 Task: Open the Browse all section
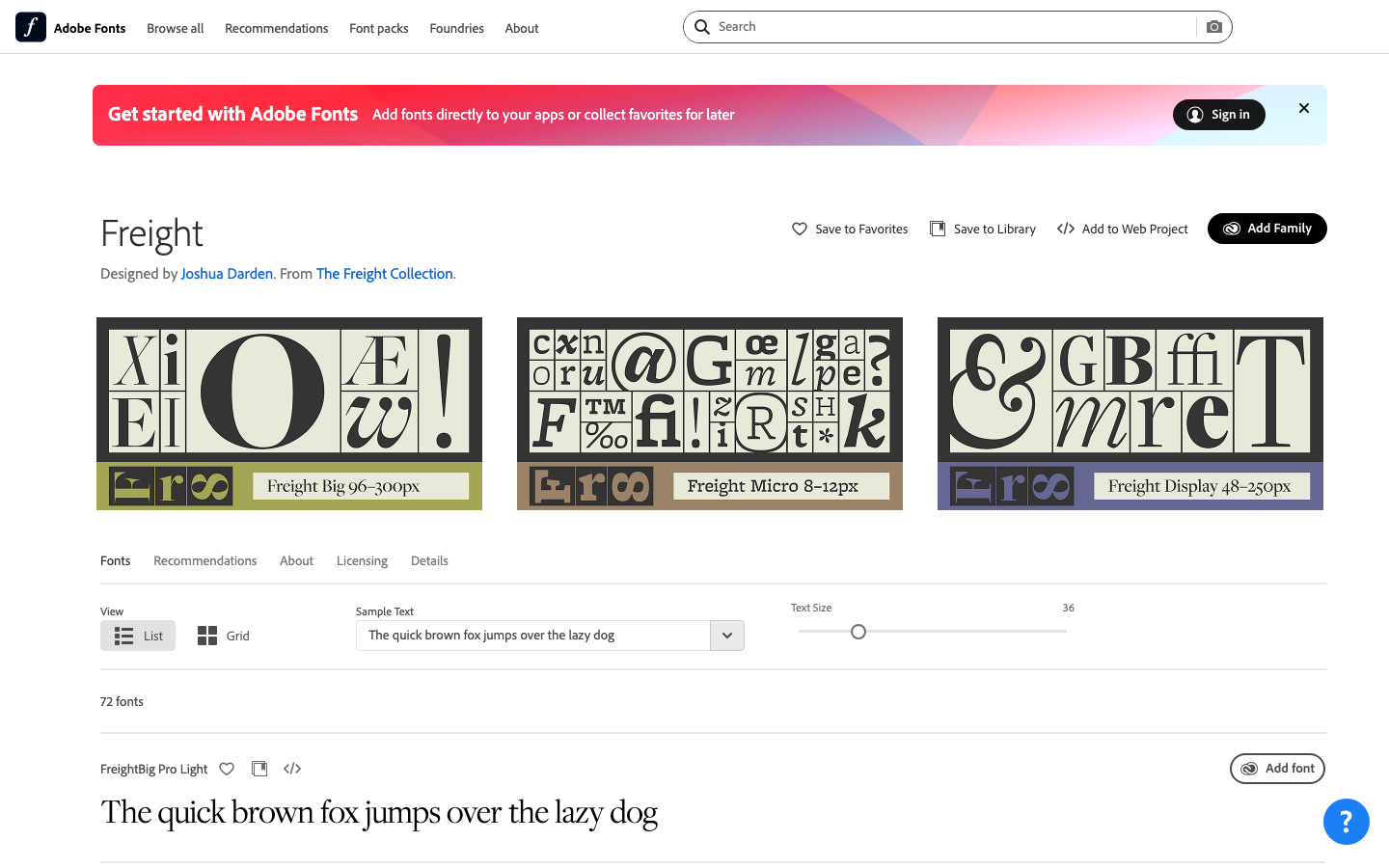[x=175, y=28]
